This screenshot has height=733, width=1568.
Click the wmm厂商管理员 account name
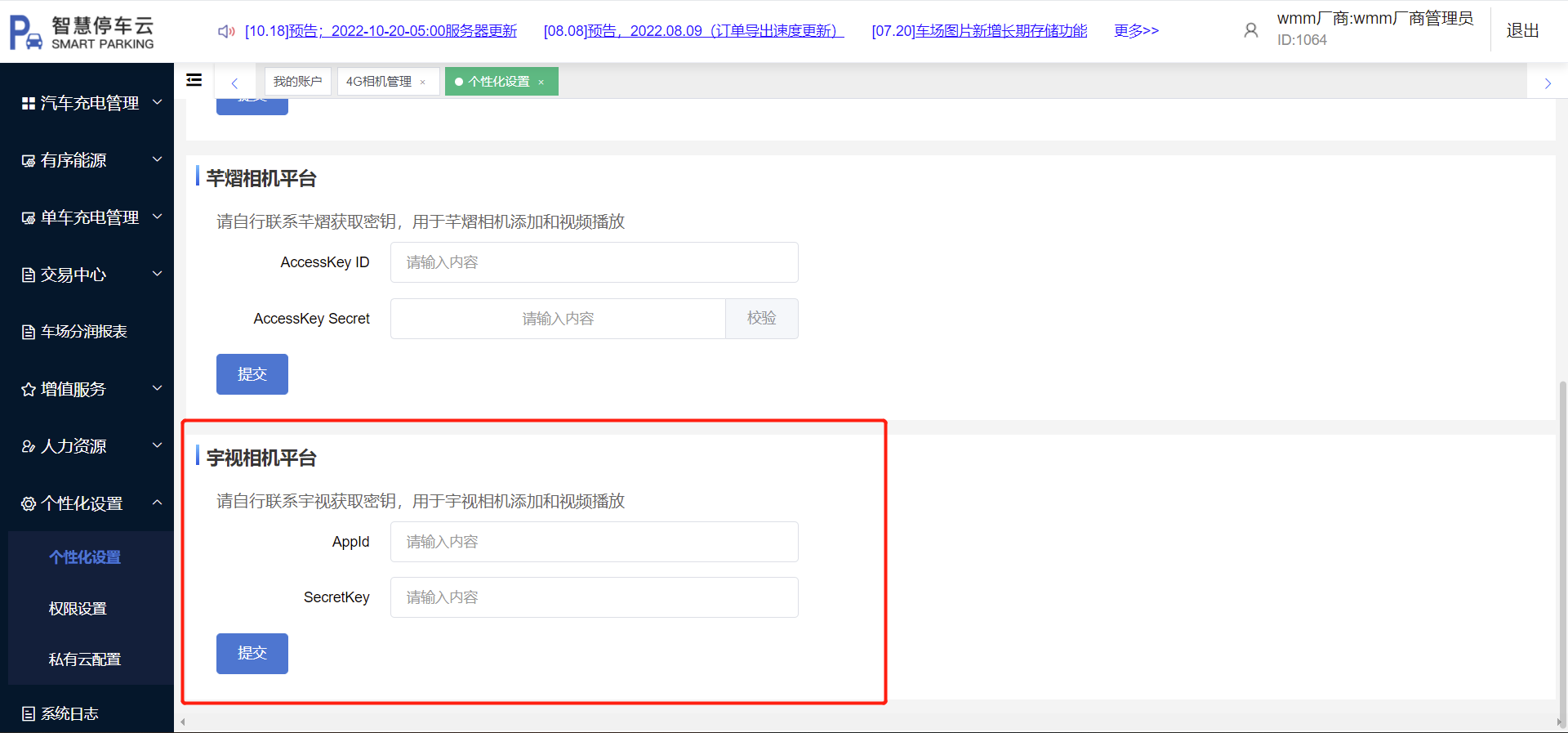(x=1375, y=19)
